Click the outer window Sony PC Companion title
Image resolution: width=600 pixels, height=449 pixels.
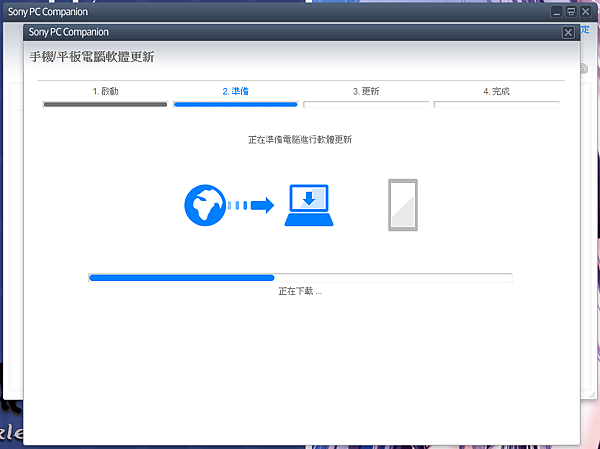(x=48, y=12)
